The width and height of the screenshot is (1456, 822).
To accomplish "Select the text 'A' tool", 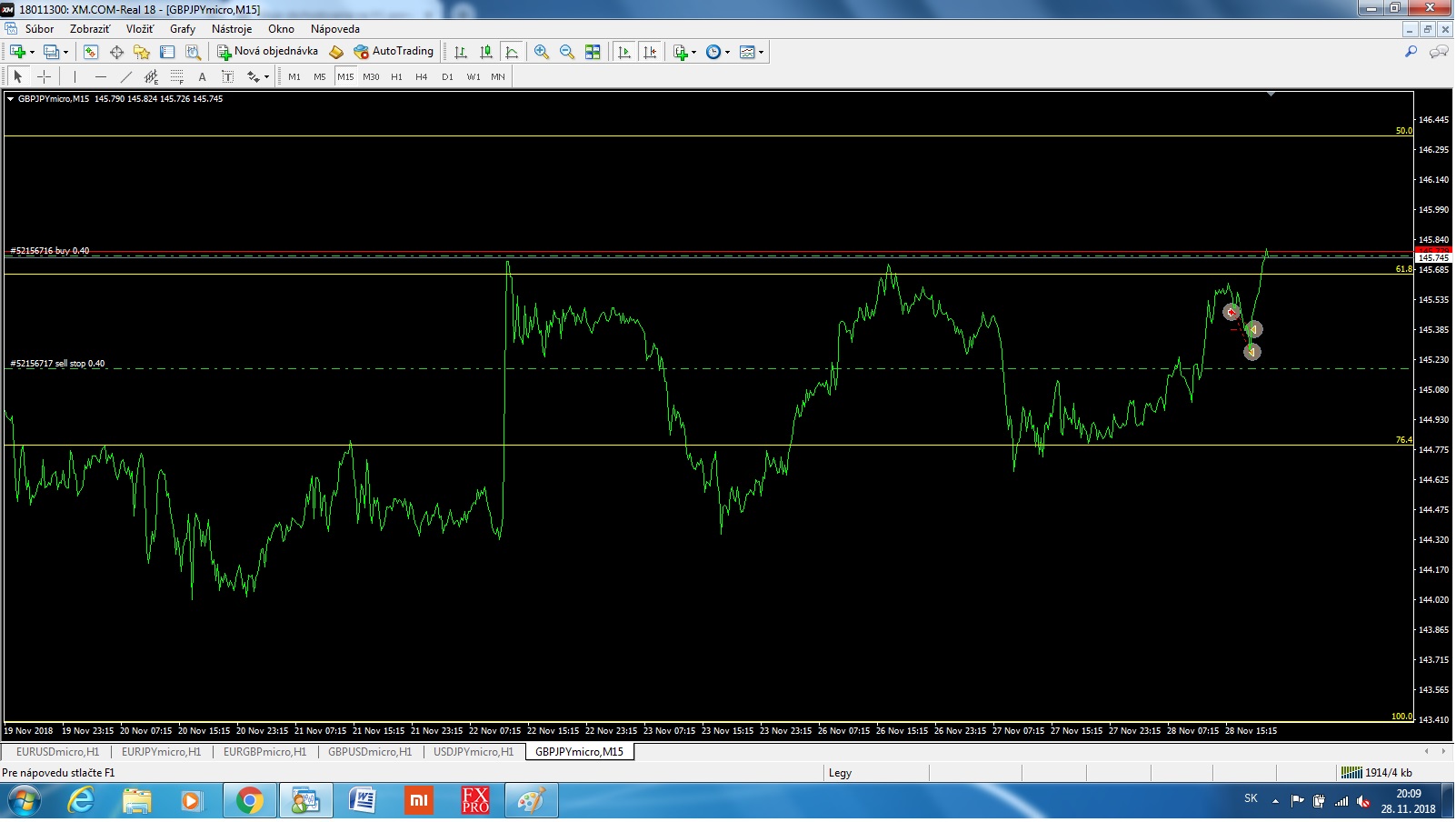I will pyautogui.click(x=202, y=77).
